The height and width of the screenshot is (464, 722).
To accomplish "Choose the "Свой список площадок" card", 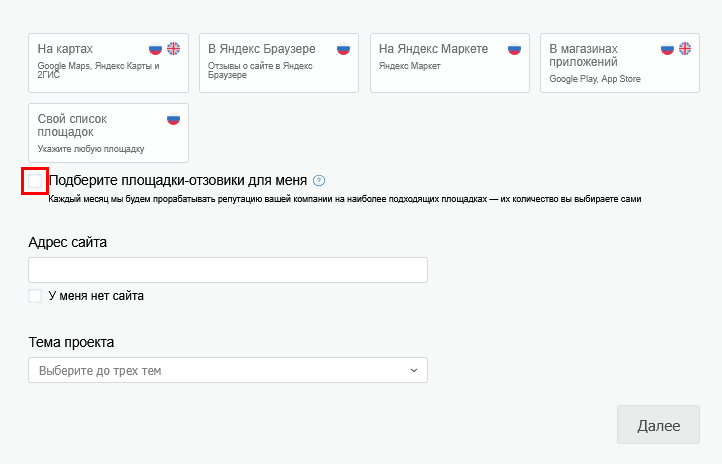I will [108, 133].
